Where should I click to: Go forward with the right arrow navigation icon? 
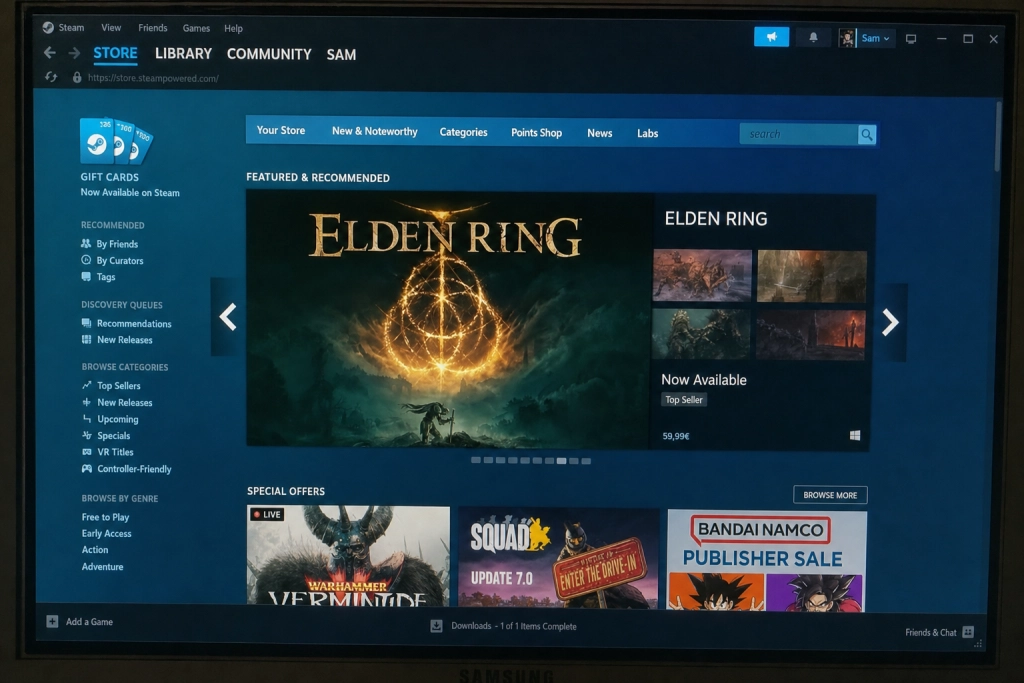tap(74, 53)
